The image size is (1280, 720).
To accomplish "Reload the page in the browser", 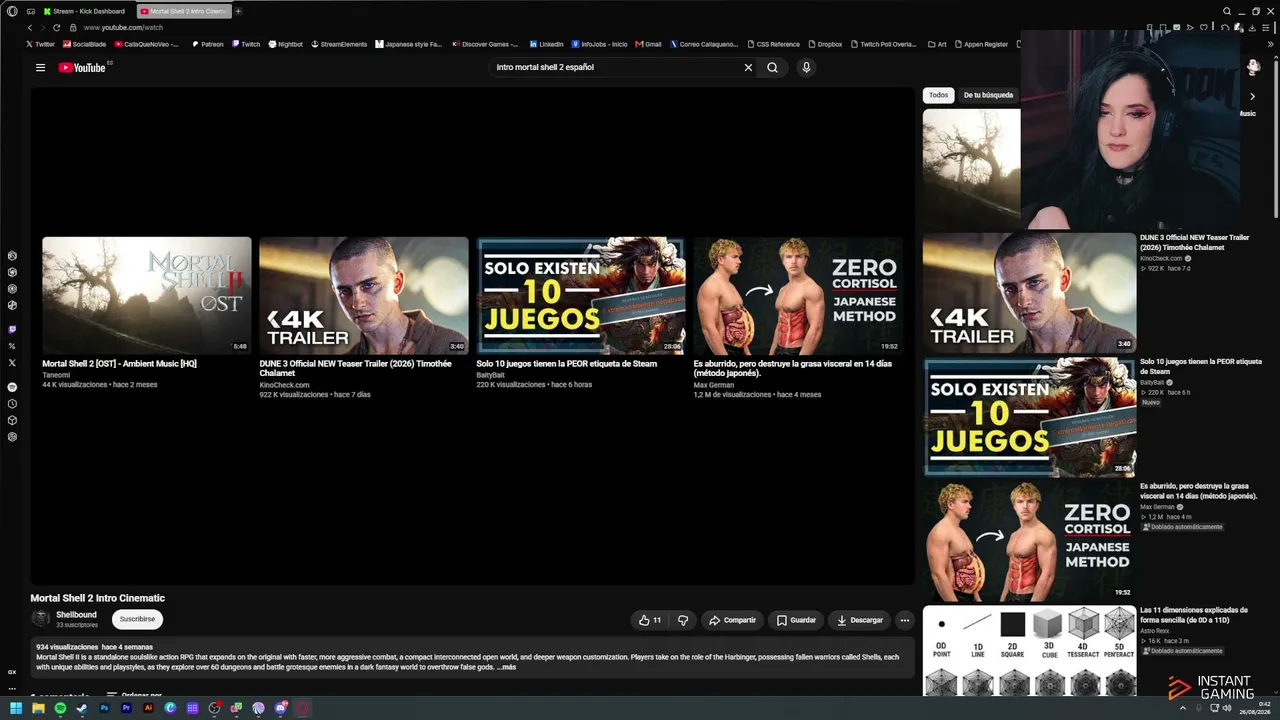I will click(x=56, y=28).
